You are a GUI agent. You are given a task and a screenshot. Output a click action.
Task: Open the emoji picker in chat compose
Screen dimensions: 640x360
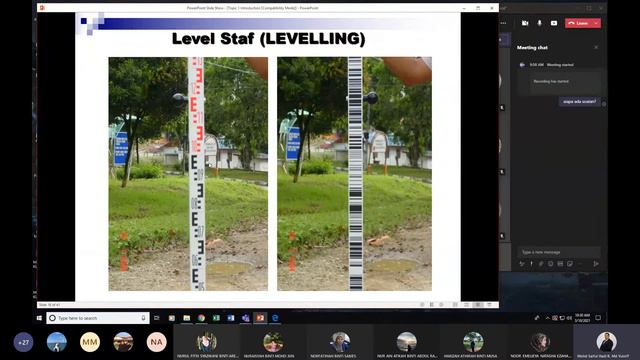click(x=551, y=264)
